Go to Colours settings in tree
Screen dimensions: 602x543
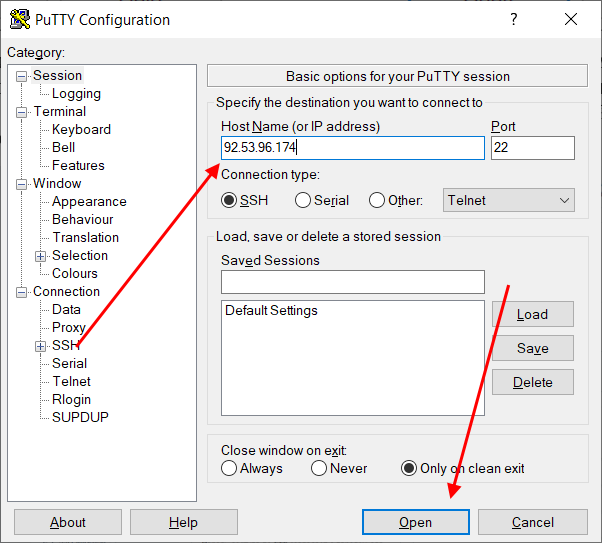(x=75, y=273)
